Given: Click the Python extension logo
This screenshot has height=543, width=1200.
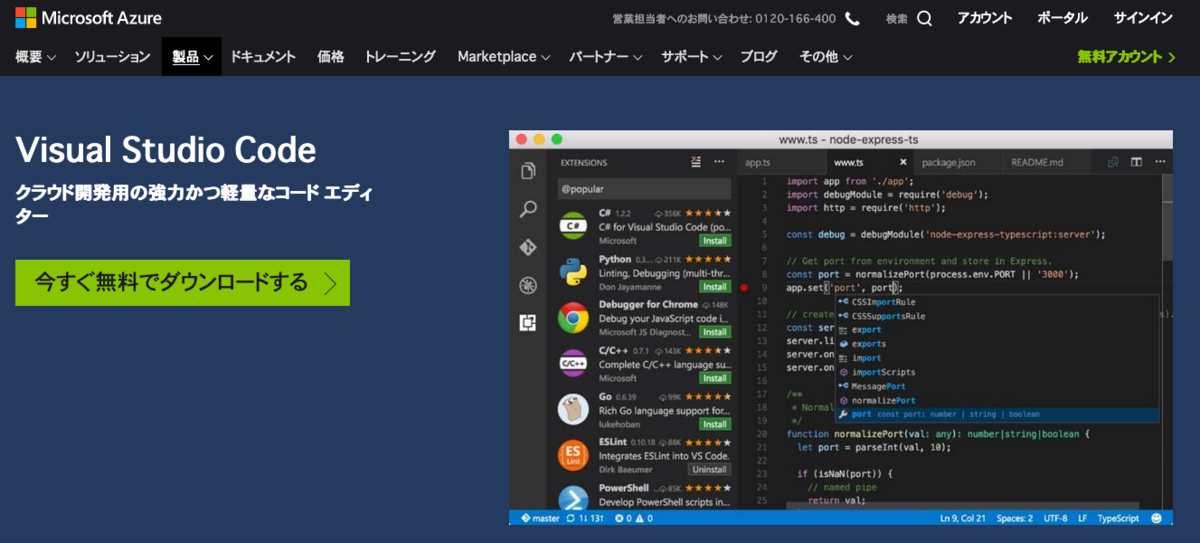Looking at the screenshot, I should click(573, 272).
